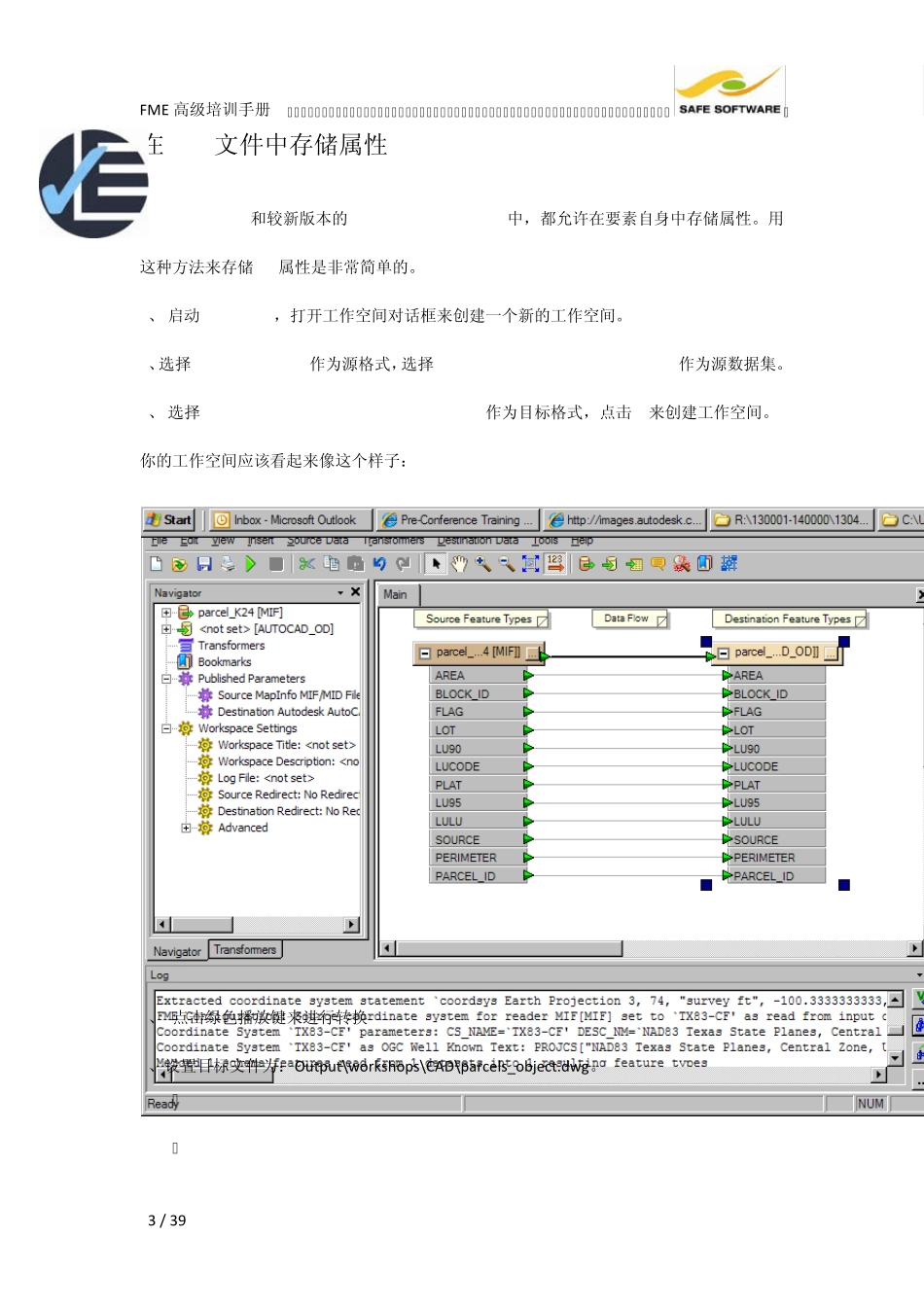
Task: Choose the Select pointer tool
Action: tap(436, 564)
